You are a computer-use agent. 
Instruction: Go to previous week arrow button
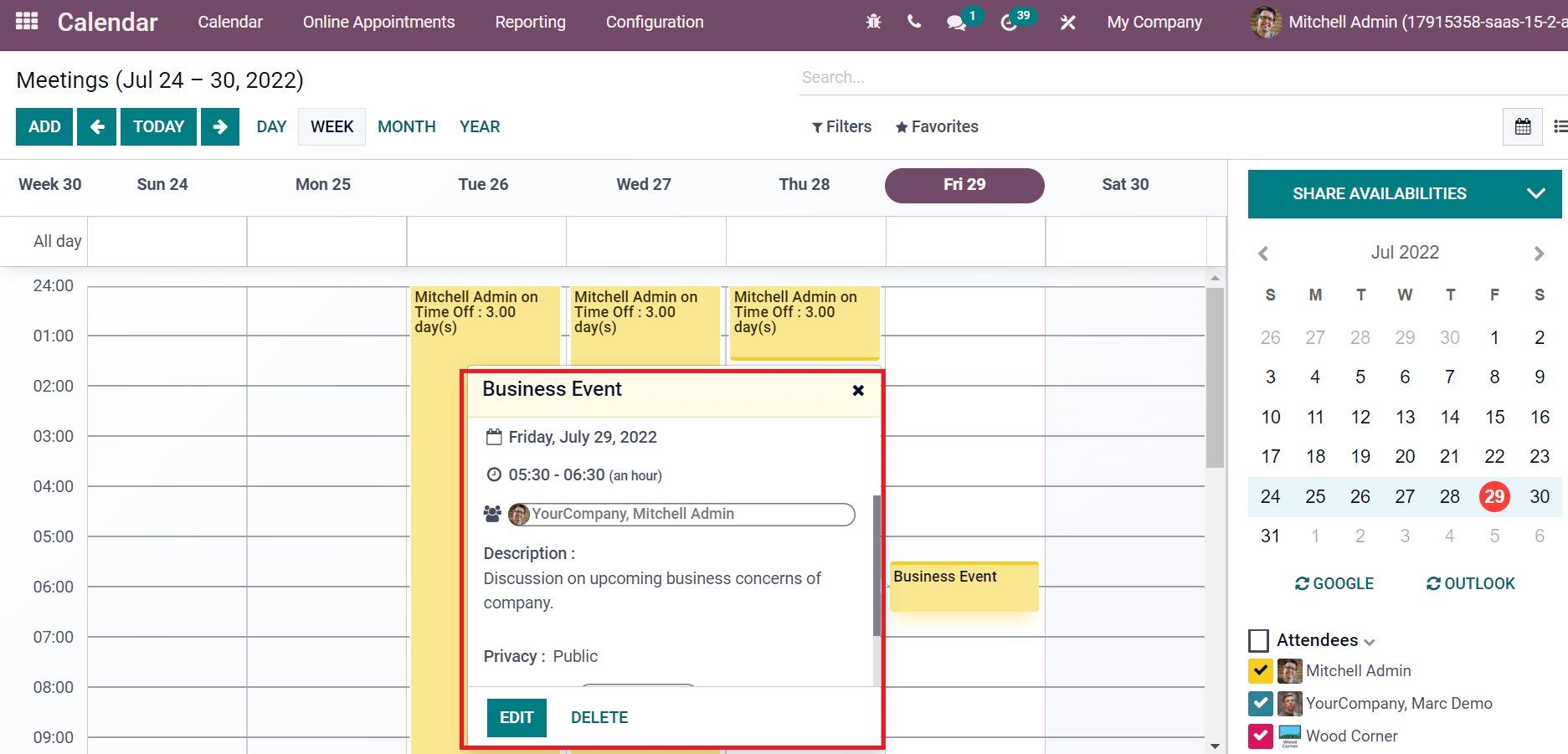96,126
